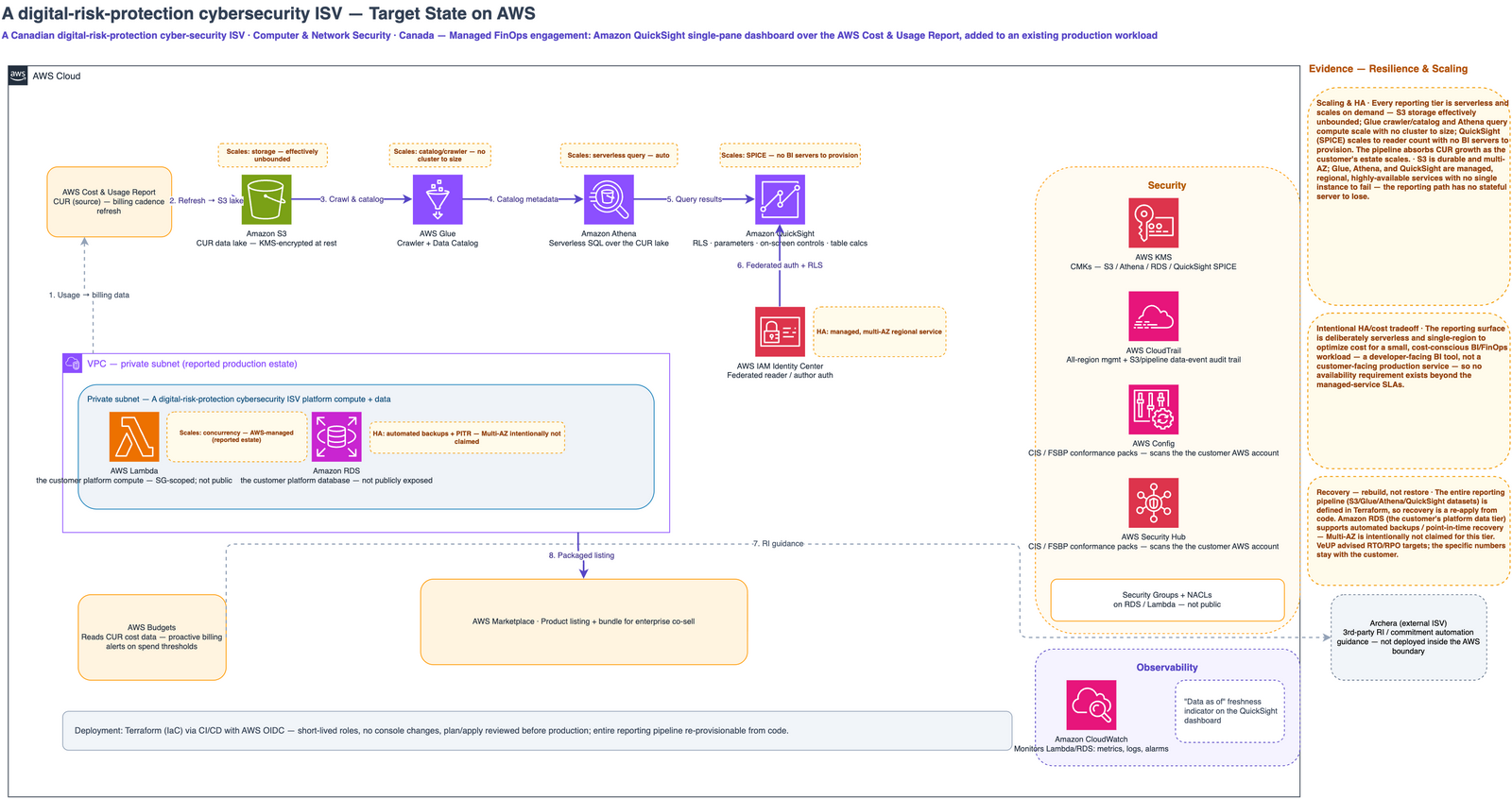
Task: Select the AWS Cost & Usage Report box
Action: click(x=110, y=201)
